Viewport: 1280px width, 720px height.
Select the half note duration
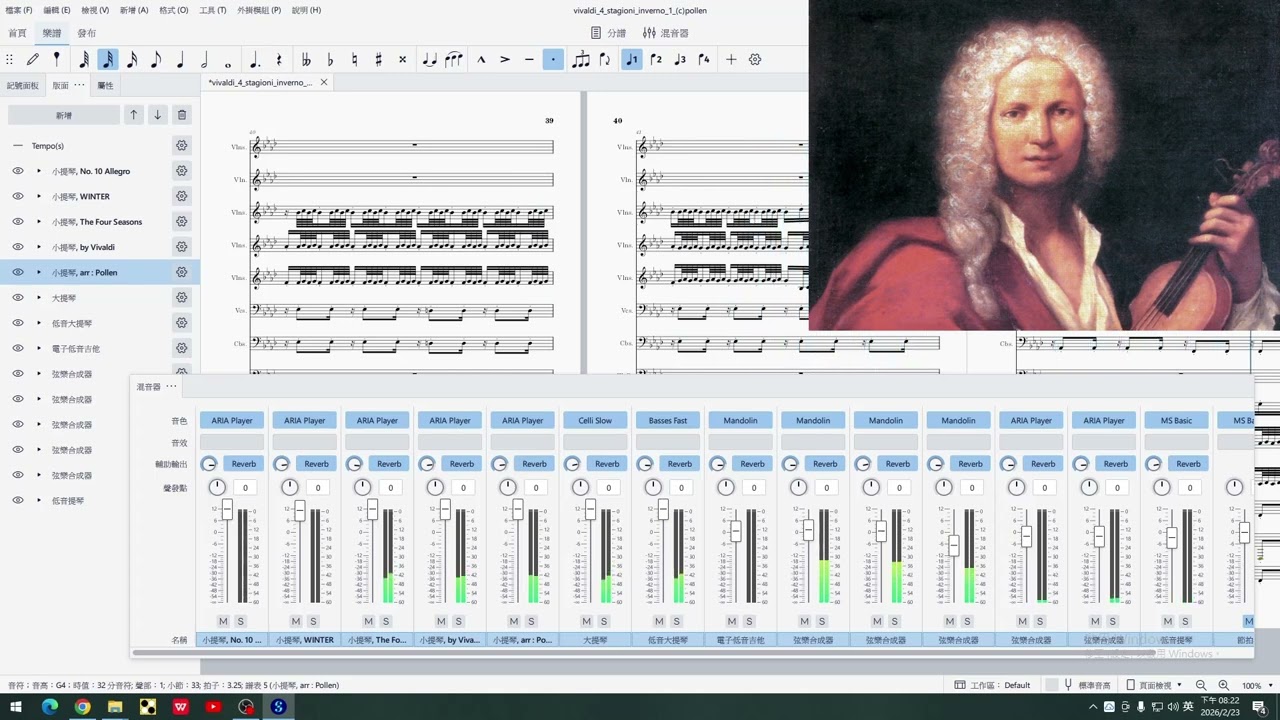(204, 60)
